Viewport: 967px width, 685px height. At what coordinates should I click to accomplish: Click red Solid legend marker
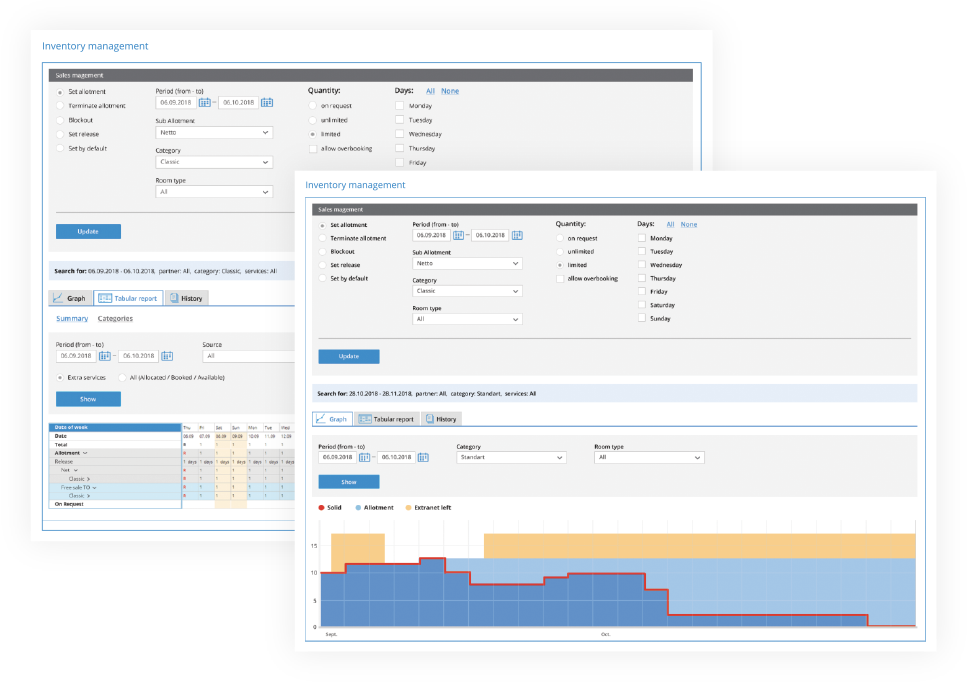click(x=321, y=508)
